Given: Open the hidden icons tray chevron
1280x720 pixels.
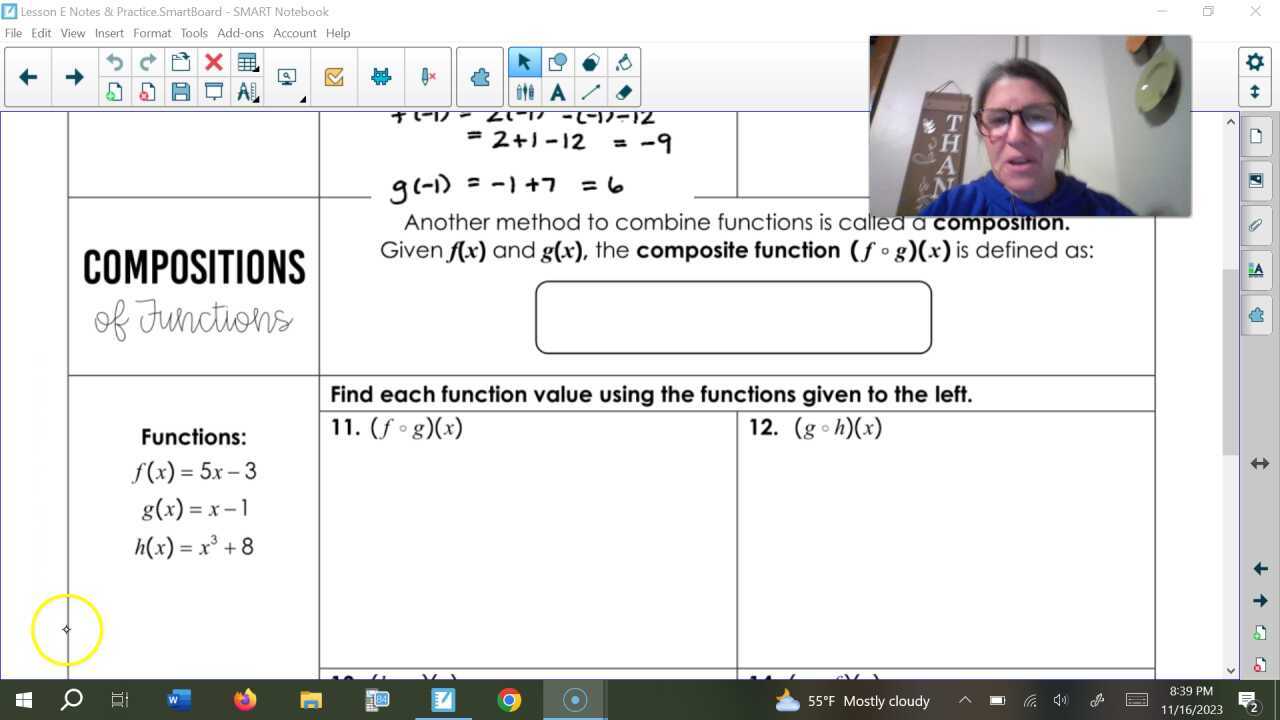Looking at the screenshot, I should [965, 700].
